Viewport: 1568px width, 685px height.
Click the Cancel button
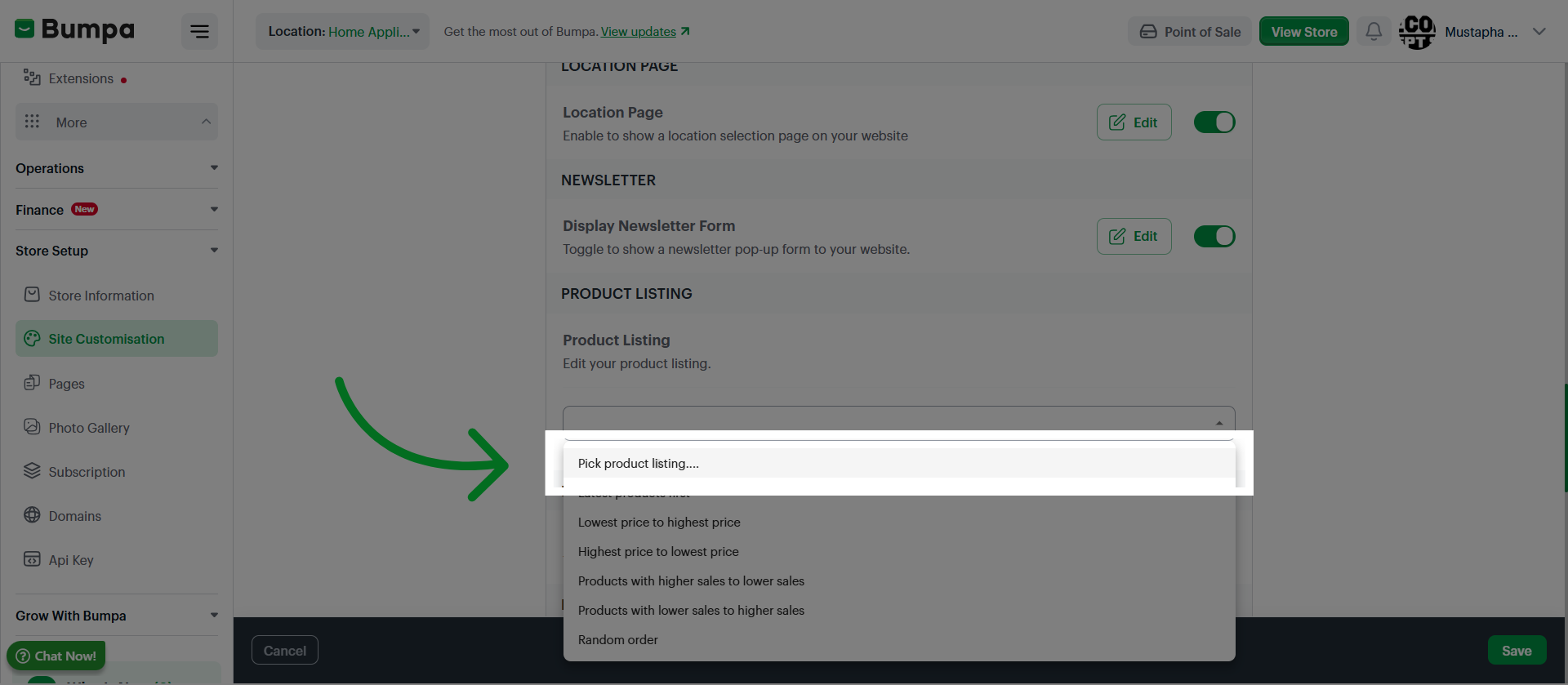coord(285,651)
